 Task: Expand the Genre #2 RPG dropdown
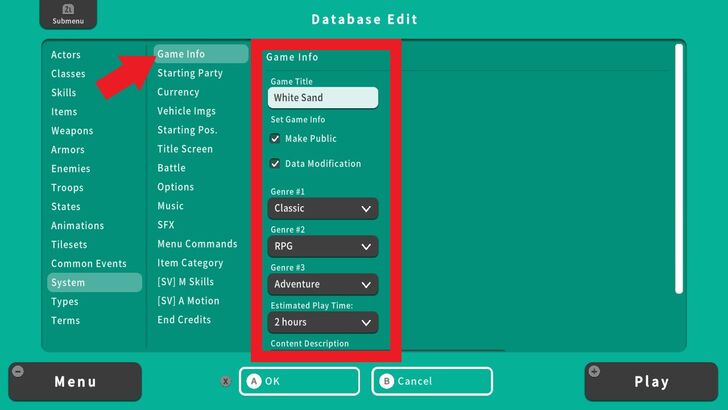tap(323, 247)
